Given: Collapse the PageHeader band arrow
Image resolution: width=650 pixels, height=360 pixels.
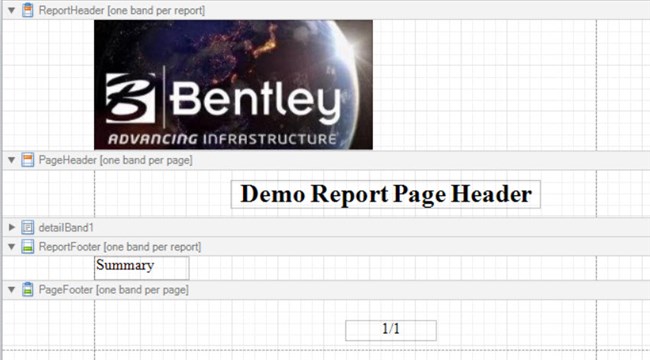Looking at the screenshot, I should (x=12, y=160).
